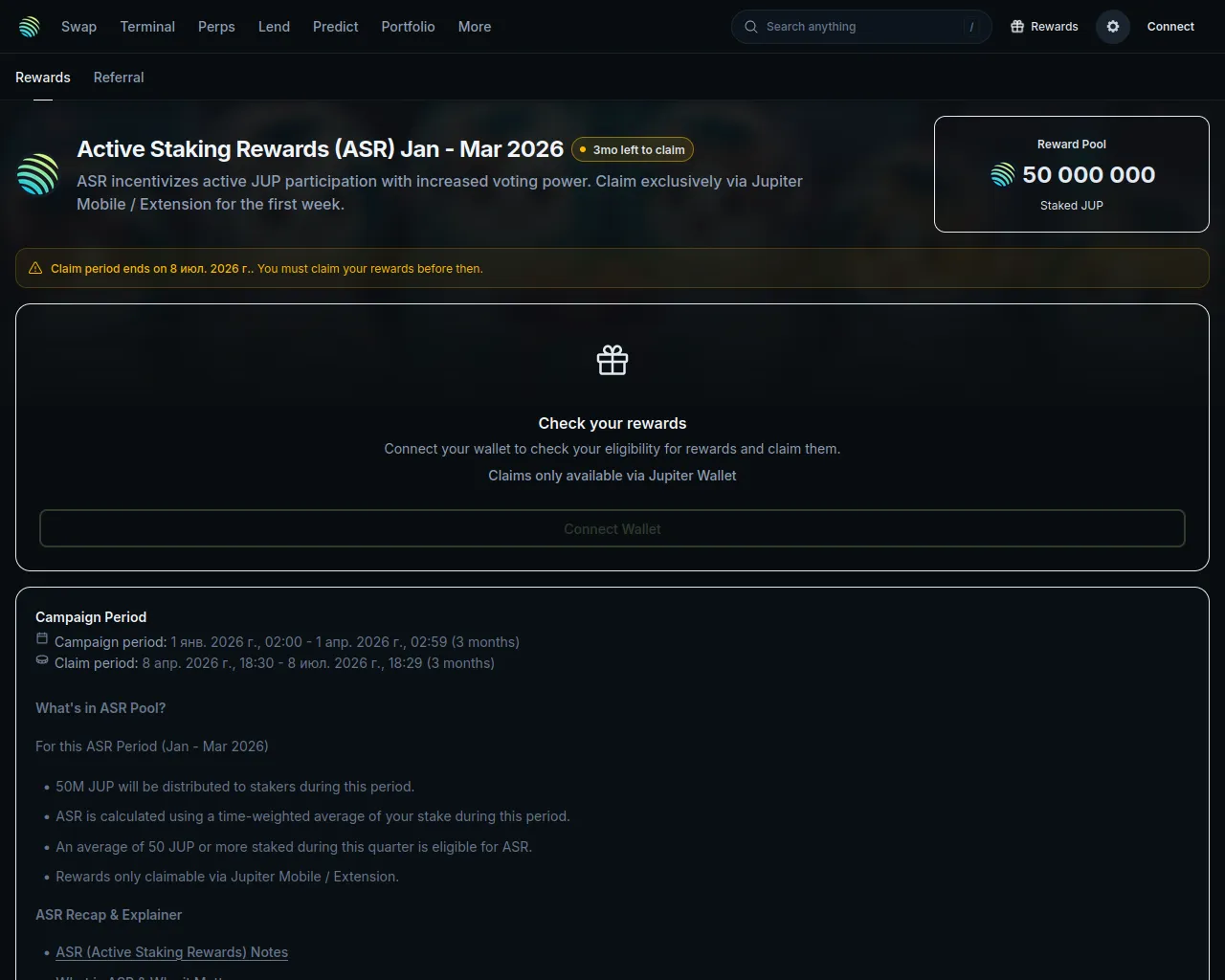Click the slash shortcut badge in search
Image resolution: width=1225 pixels, height=980 pixels.
[972, 27]
